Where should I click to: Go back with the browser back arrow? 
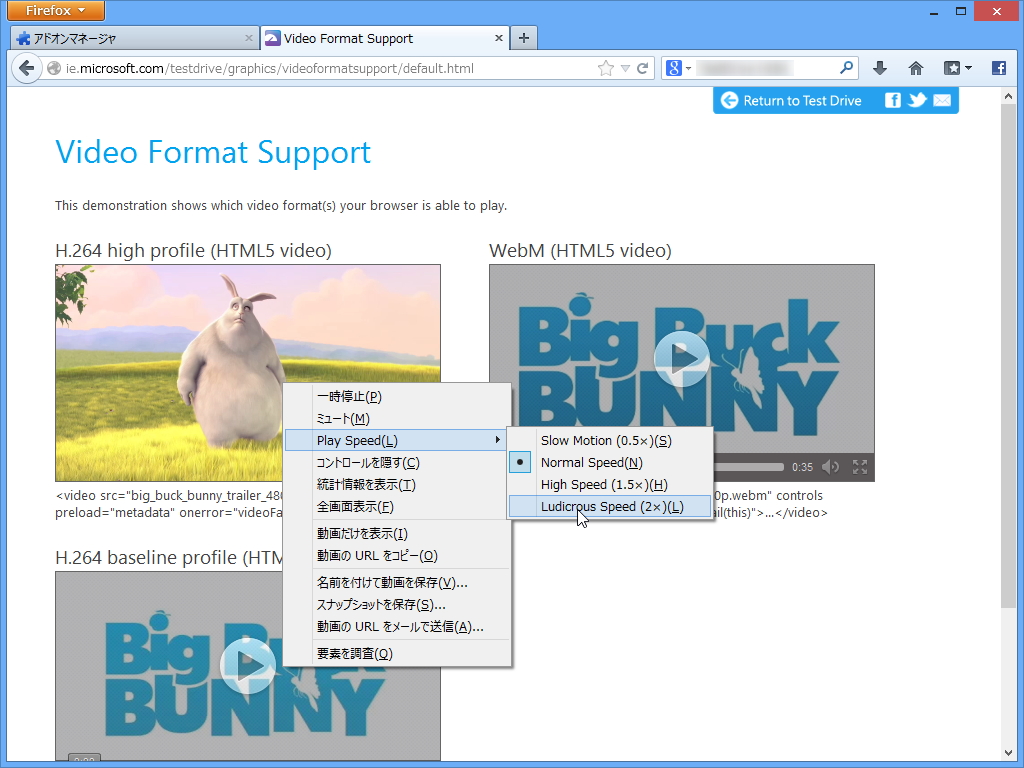pyautogui.click(x=26, y=68)
